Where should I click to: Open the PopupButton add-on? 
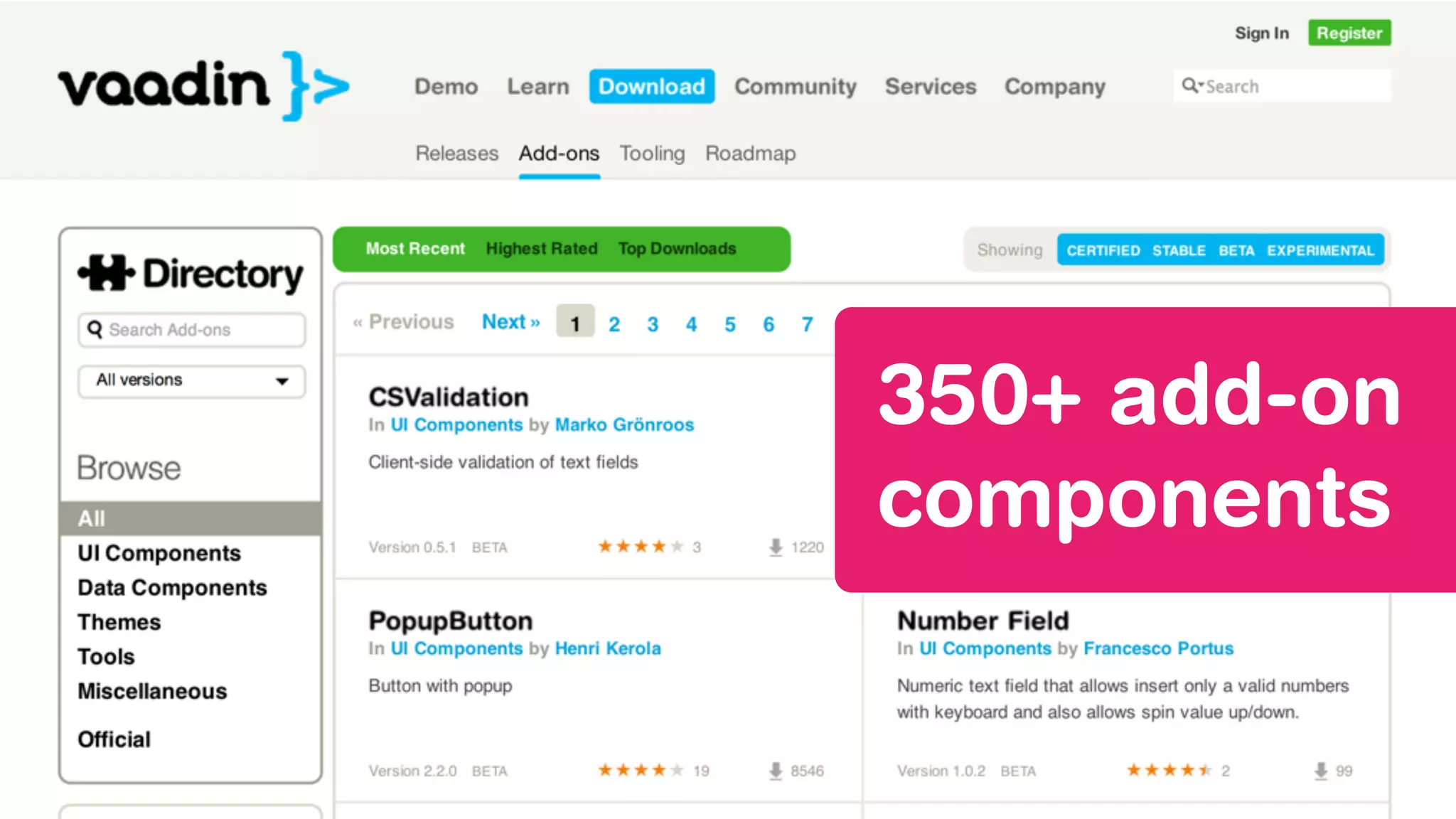tap(451, 621)
